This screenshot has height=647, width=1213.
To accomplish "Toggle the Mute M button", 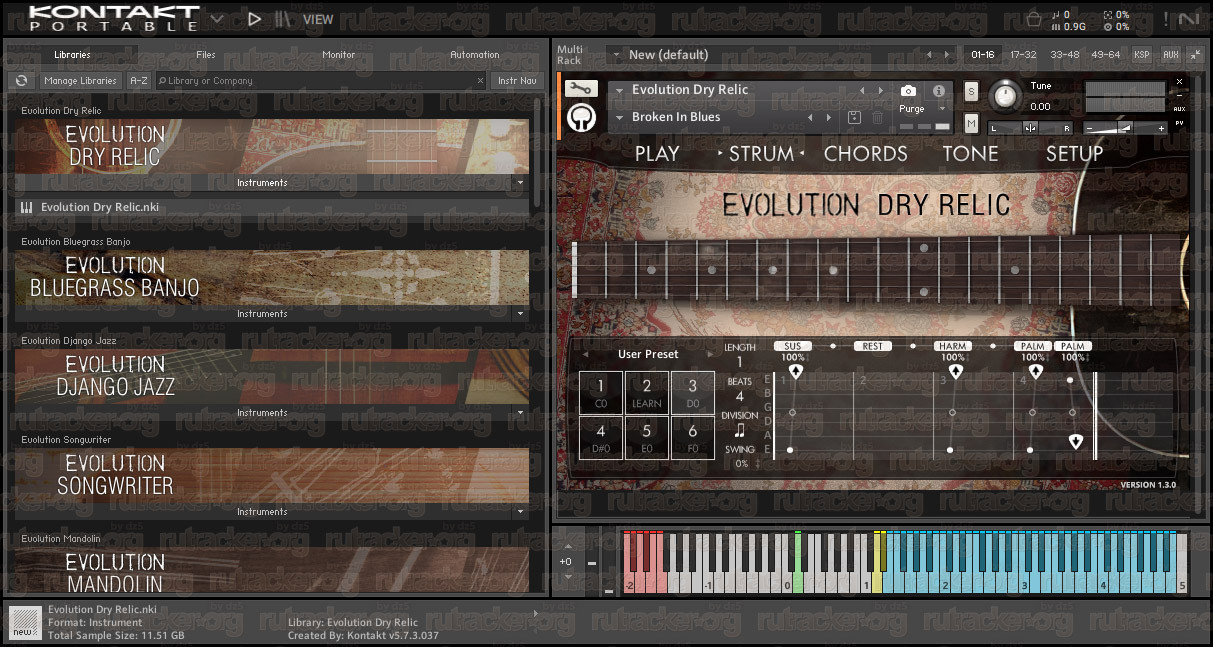I will [x=971, y=123].
